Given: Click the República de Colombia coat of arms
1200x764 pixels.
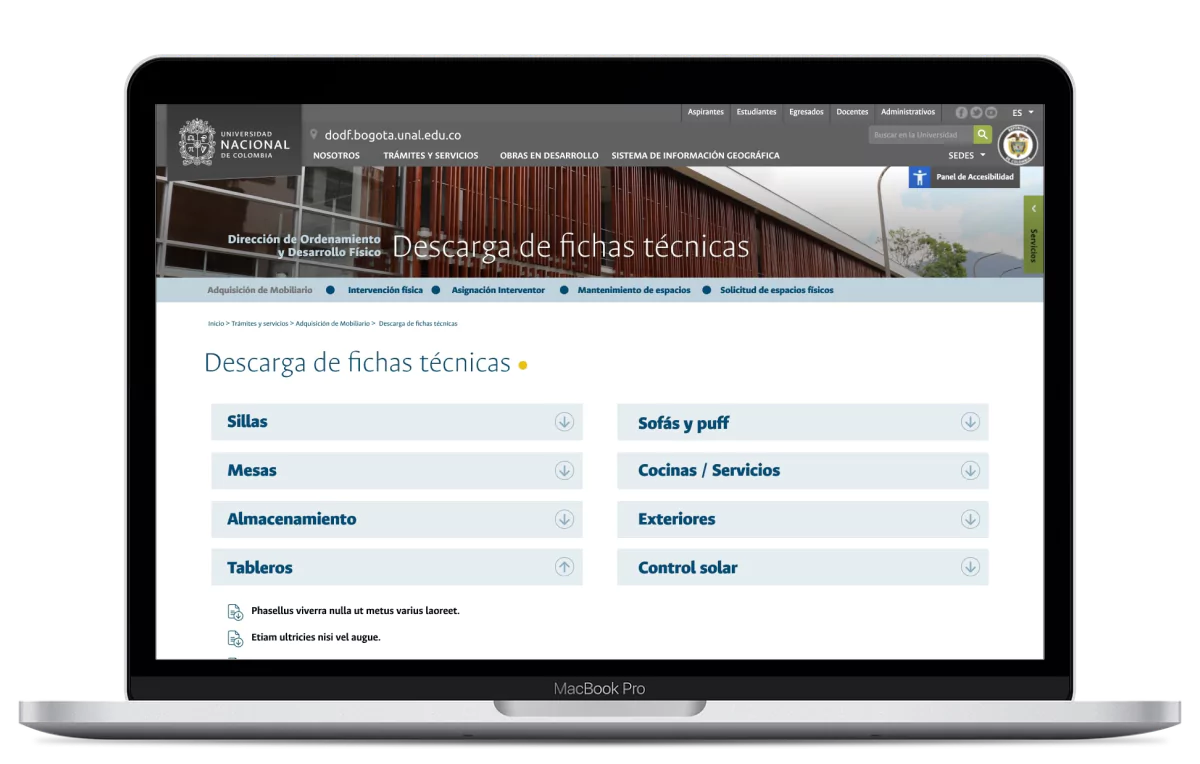Looking at the screenshot, I should click(x=1018, y=146).
